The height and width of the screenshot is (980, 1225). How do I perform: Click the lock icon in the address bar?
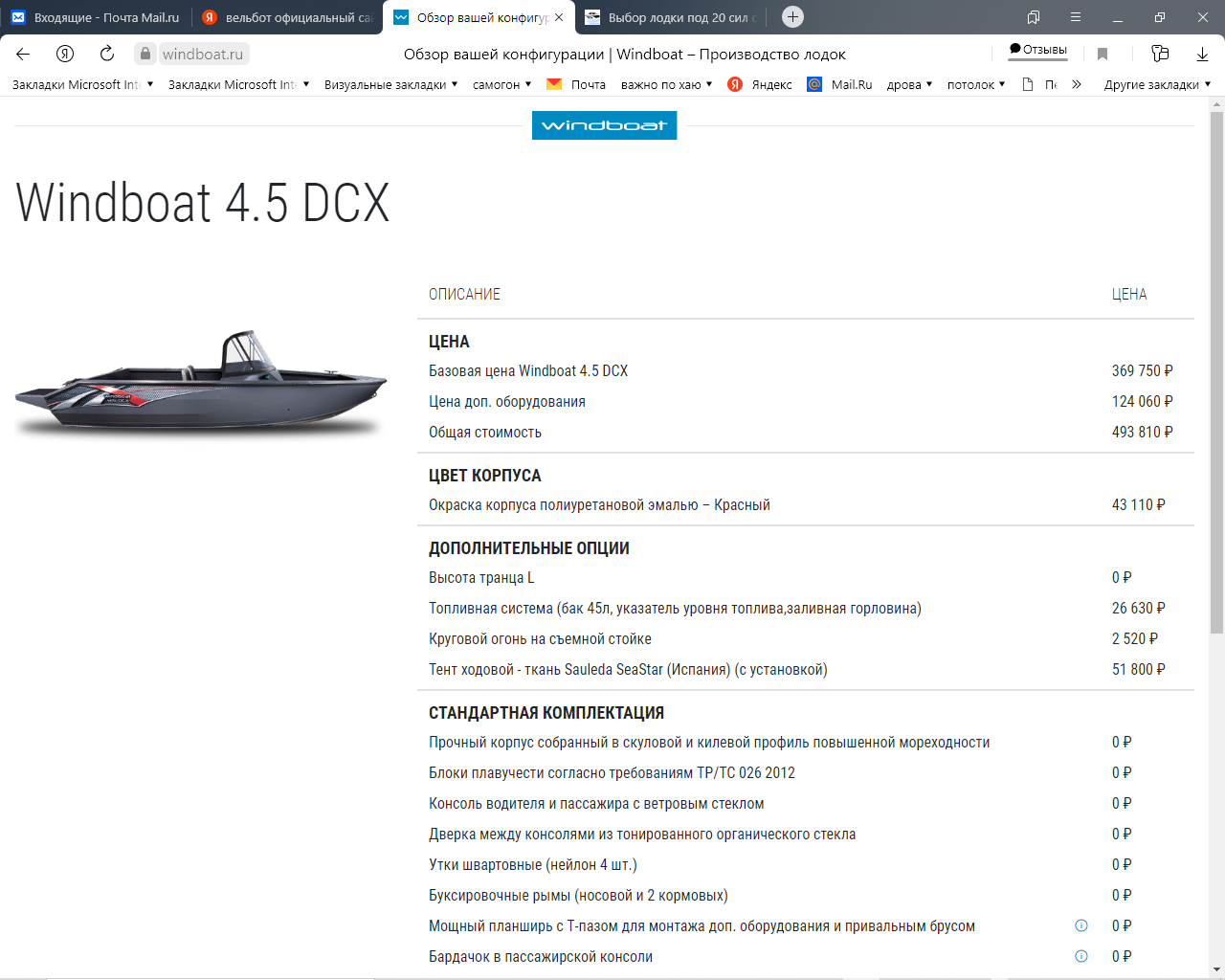(x=145, y=54)
